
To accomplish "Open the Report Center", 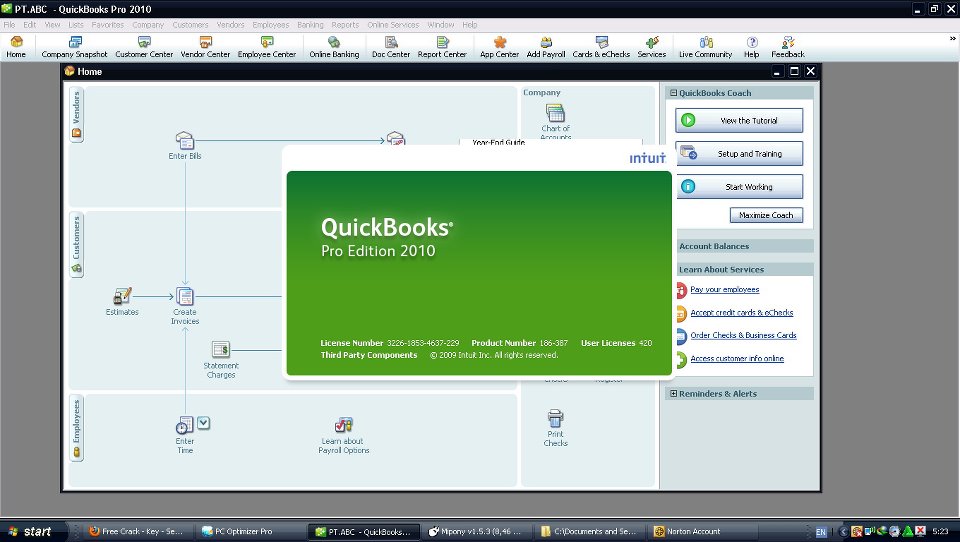I will 441,47.
